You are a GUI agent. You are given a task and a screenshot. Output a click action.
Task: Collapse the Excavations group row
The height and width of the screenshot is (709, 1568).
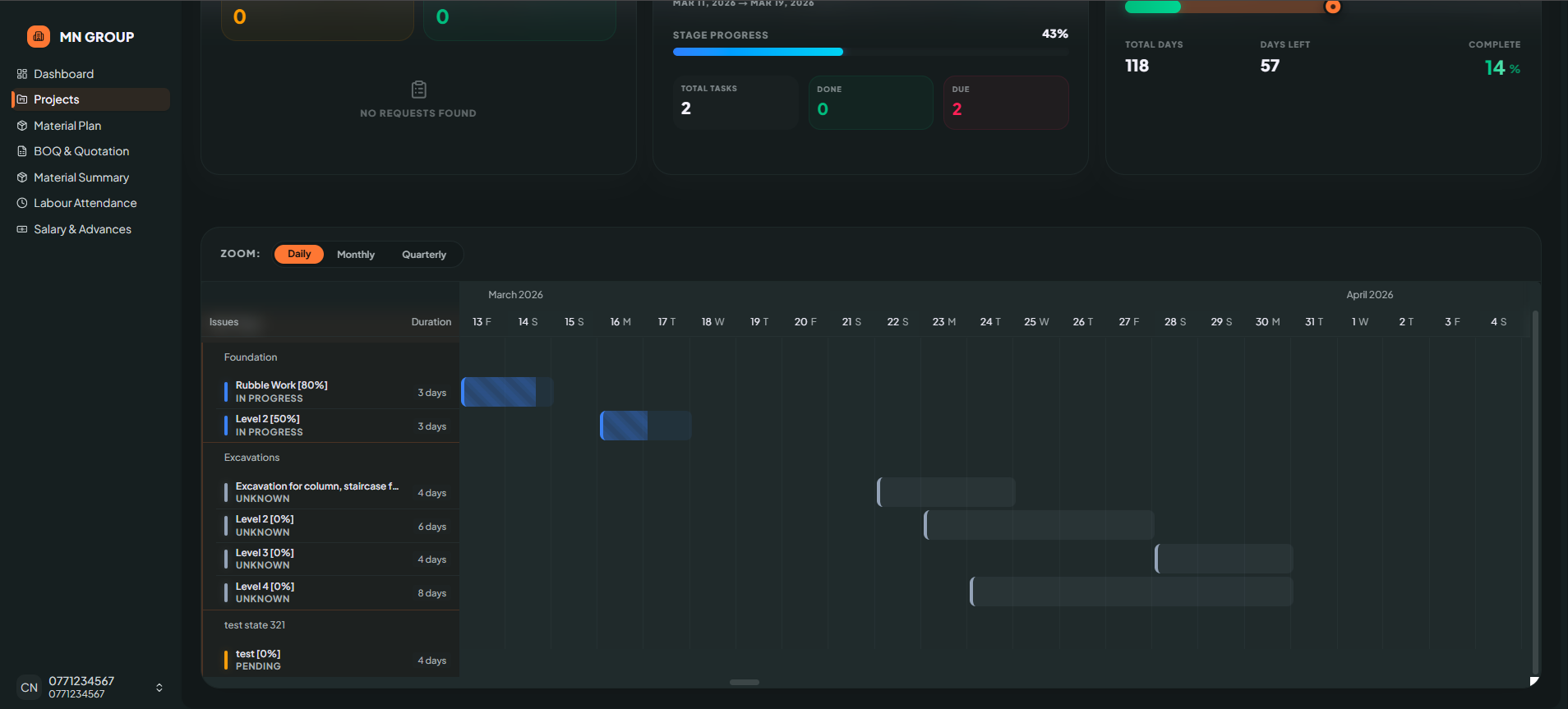click(330, 458)
